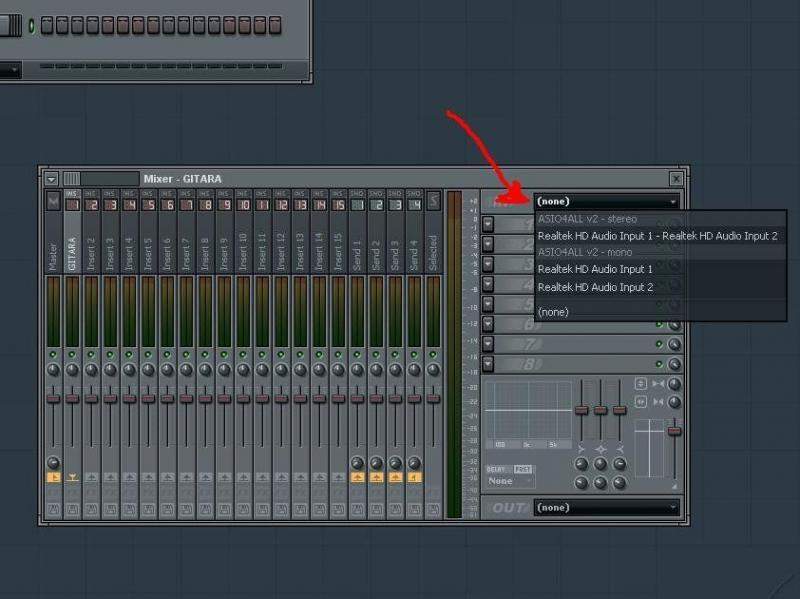
Task: Open the audio input (none) dropdown
Action: click(606, 201)
